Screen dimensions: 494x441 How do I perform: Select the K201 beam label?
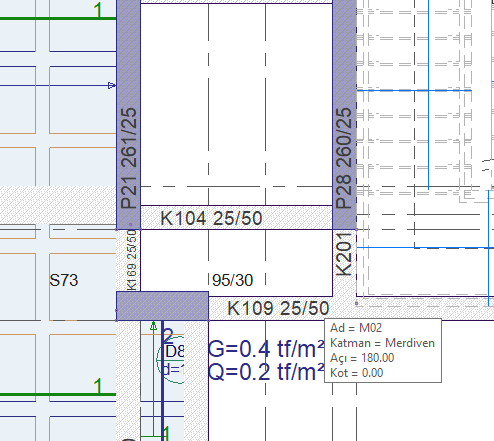(x=344, y=255)
